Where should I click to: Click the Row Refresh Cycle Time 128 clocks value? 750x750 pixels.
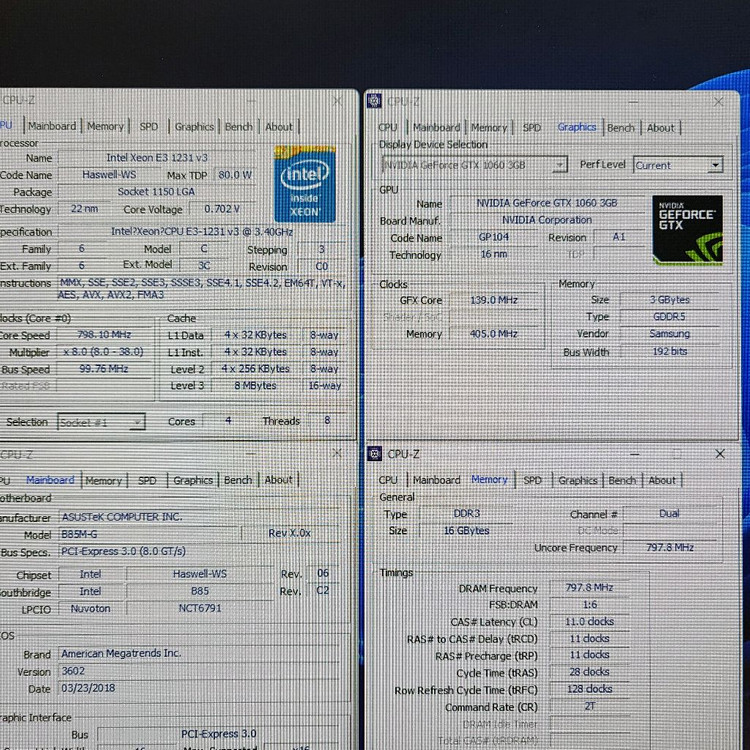click(589, 689)
